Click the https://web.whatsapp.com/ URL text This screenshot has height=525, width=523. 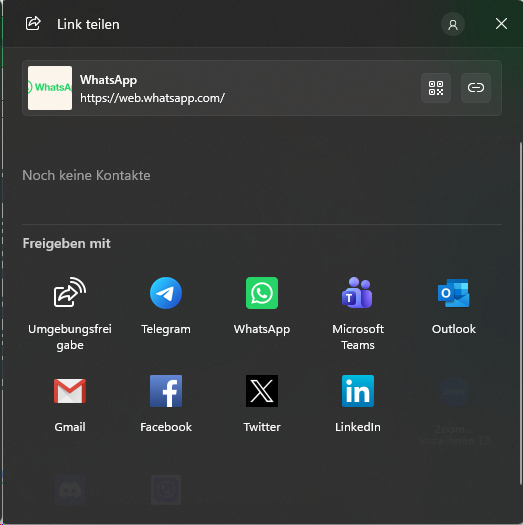[x=152, y=98]
